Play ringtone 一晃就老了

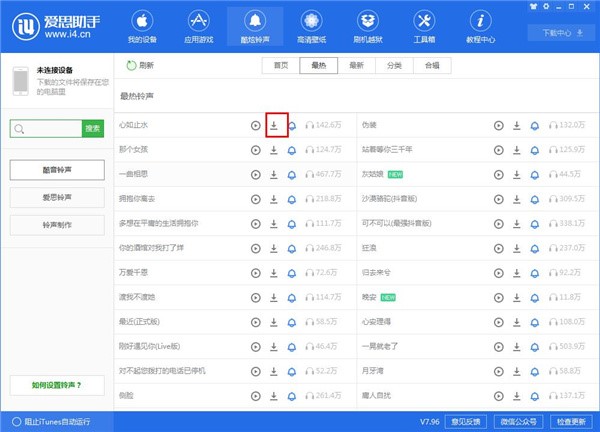point(499,347)
